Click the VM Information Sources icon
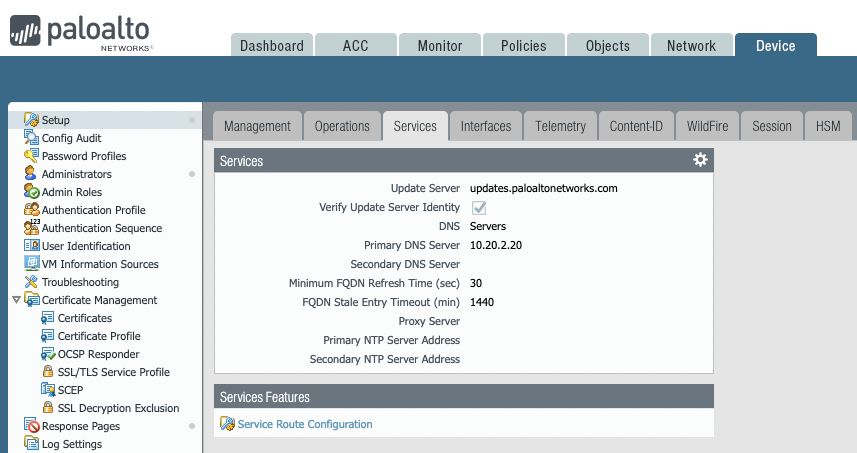 click(31, 263)
